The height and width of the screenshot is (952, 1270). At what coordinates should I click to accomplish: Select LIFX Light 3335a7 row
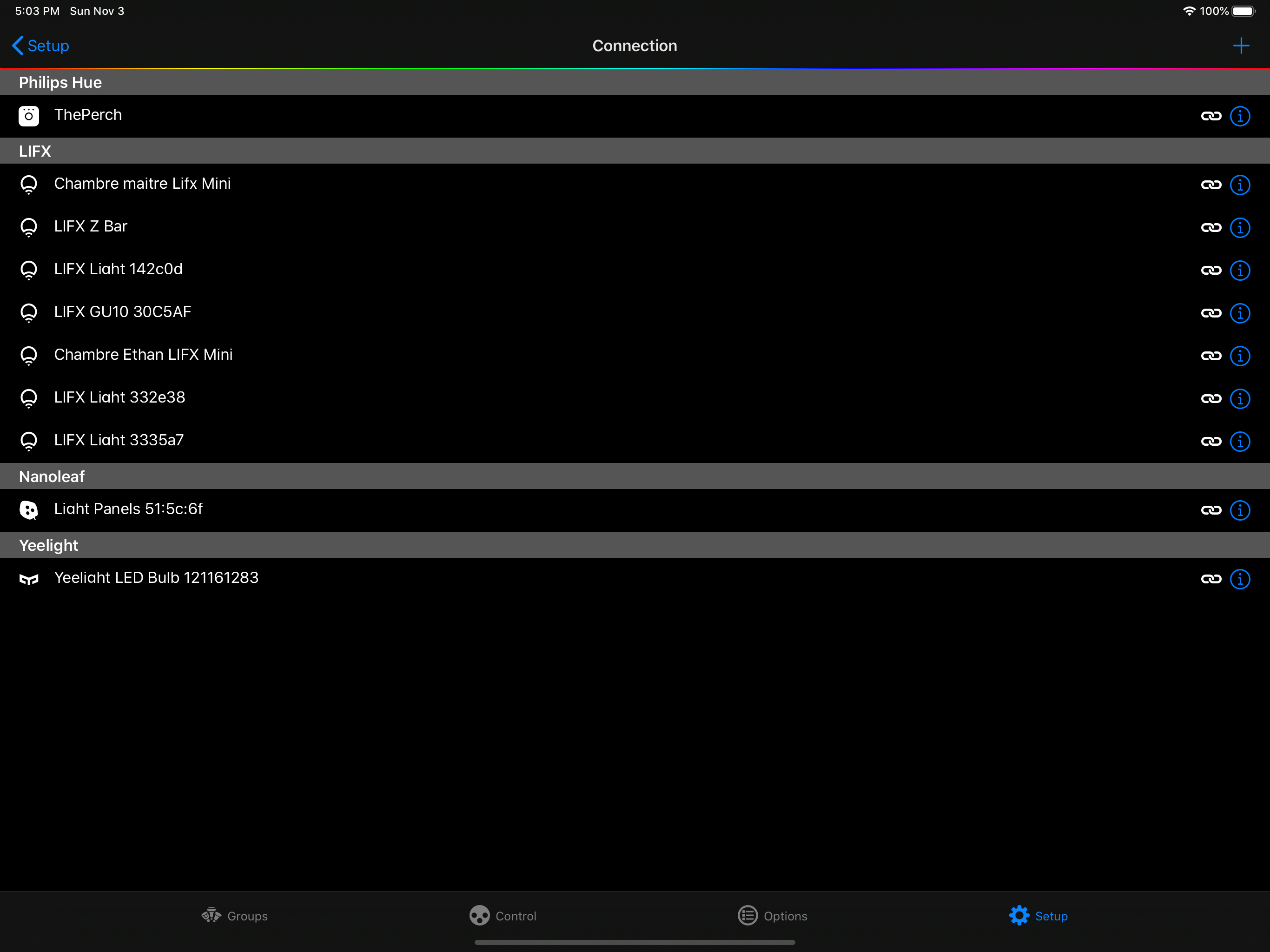tap(635, 442)
